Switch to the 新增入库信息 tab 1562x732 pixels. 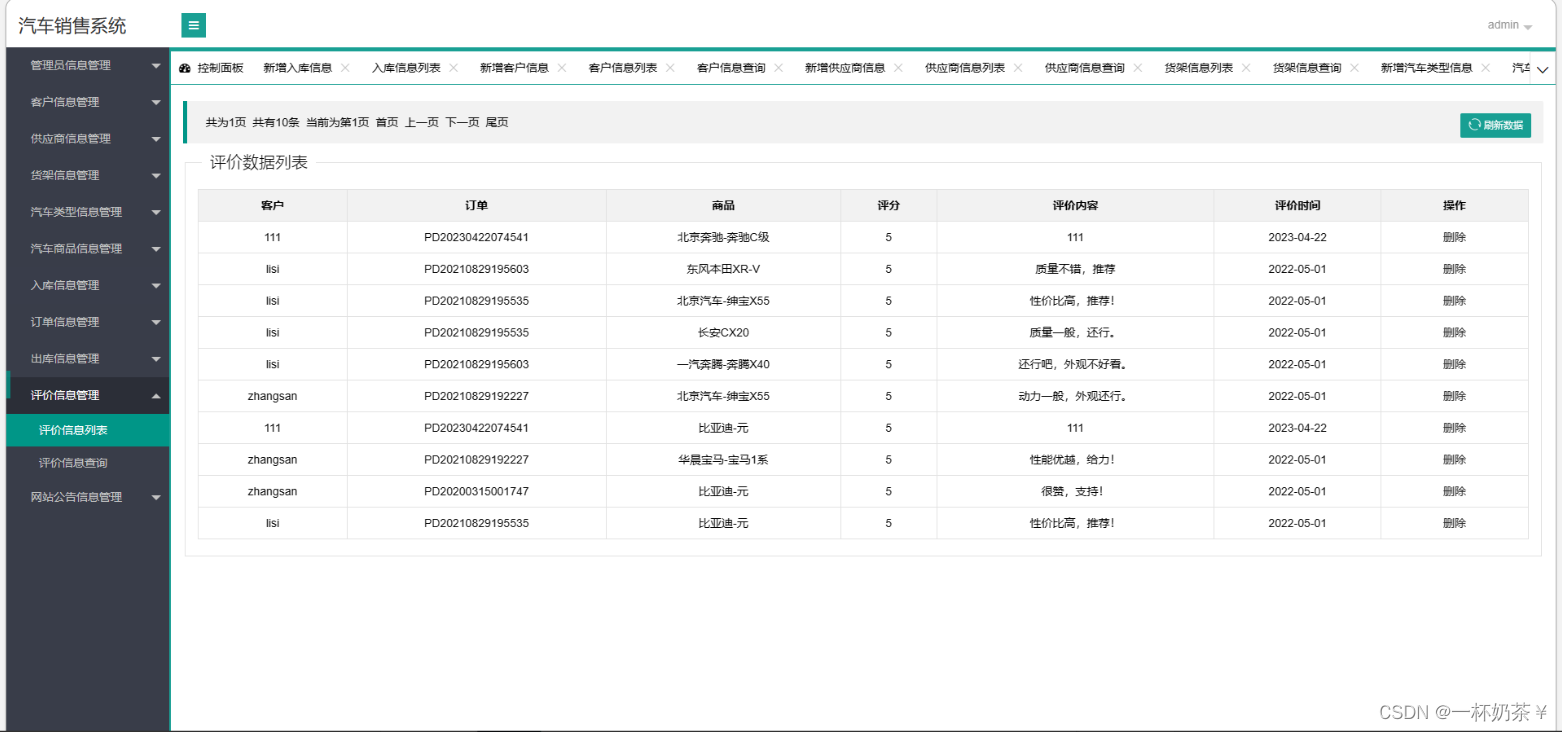click(x=298, y=68)
